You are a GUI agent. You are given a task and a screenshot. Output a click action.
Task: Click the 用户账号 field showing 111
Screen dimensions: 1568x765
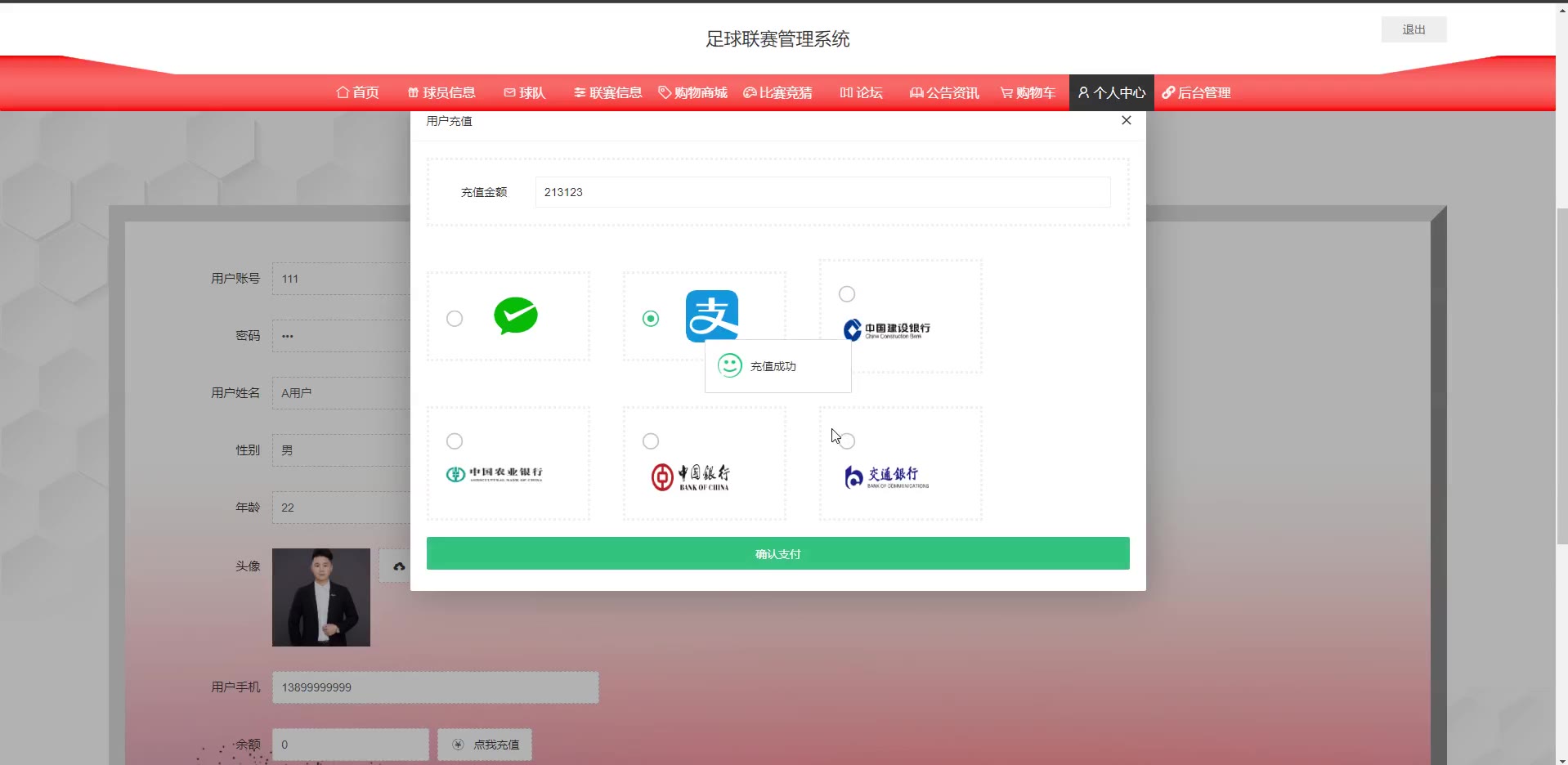(x=342, y=279)
